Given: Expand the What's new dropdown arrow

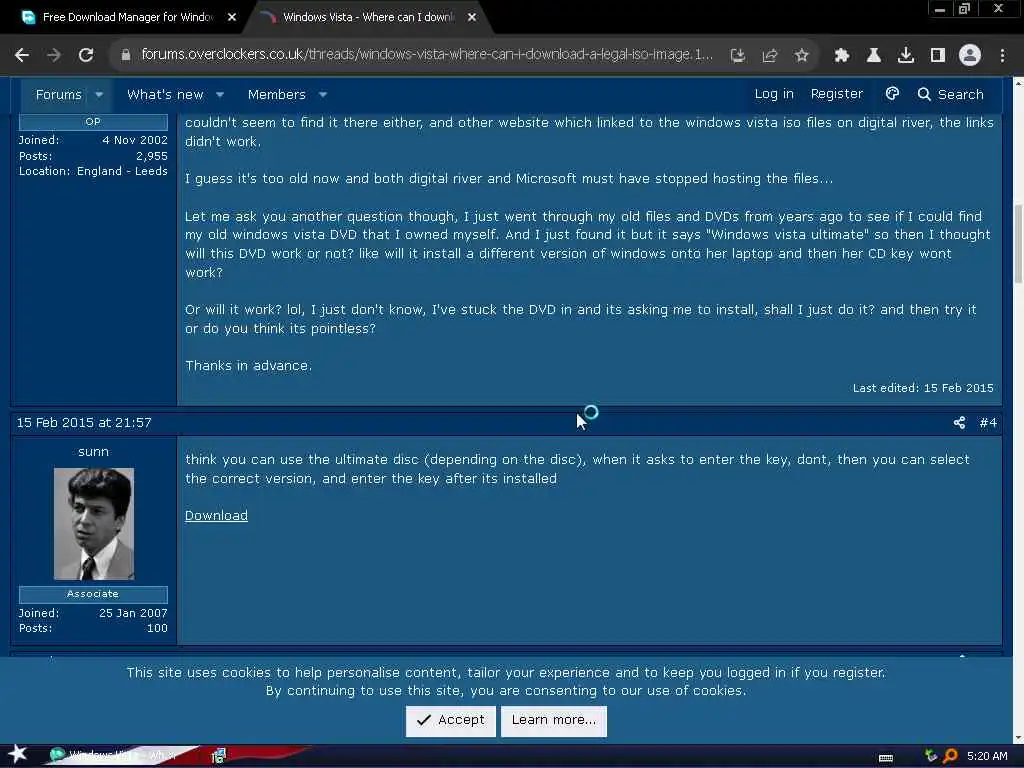Looking at the screenshot, I should point(220,95).
